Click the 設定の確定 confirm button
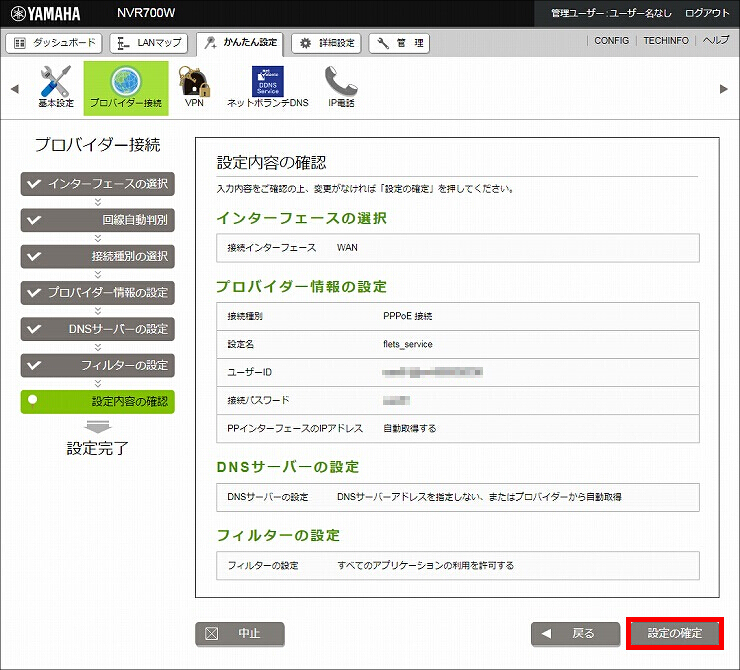 pyautogui.click(x=675, y=633)
